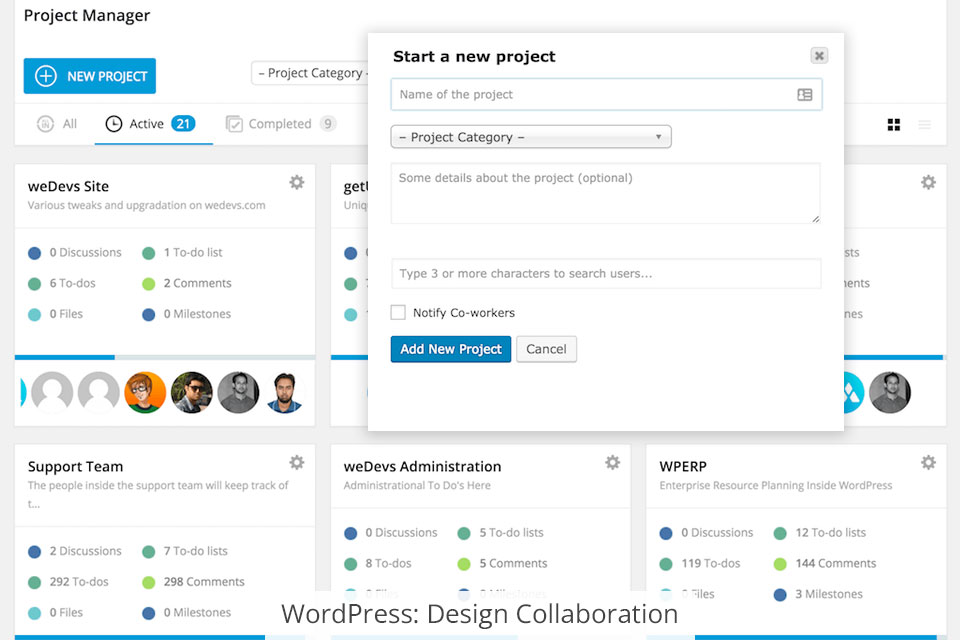Open the Support Team project title

(x=75, y=467)
